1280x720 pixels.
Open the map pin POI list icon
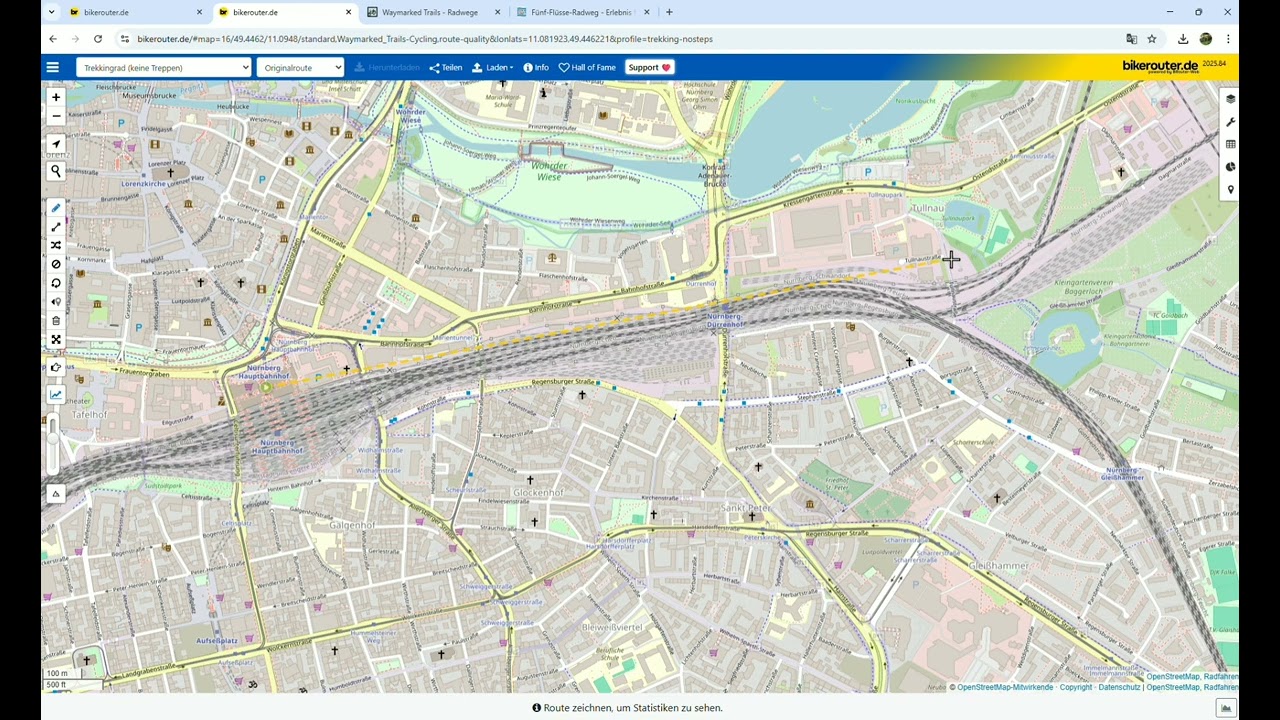tap(1230, 190)
